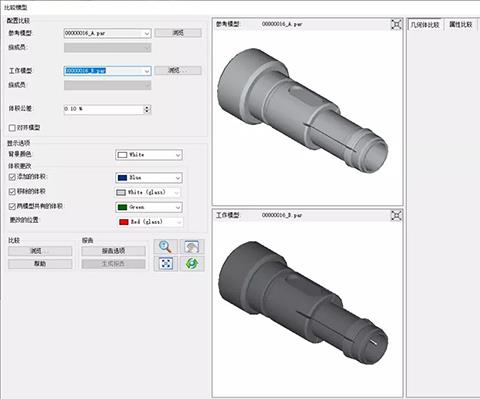The width and height of the screenshot is (480, 399).
Task: Maximize the reference model 00000016_A.par preview
Action: 396,24
